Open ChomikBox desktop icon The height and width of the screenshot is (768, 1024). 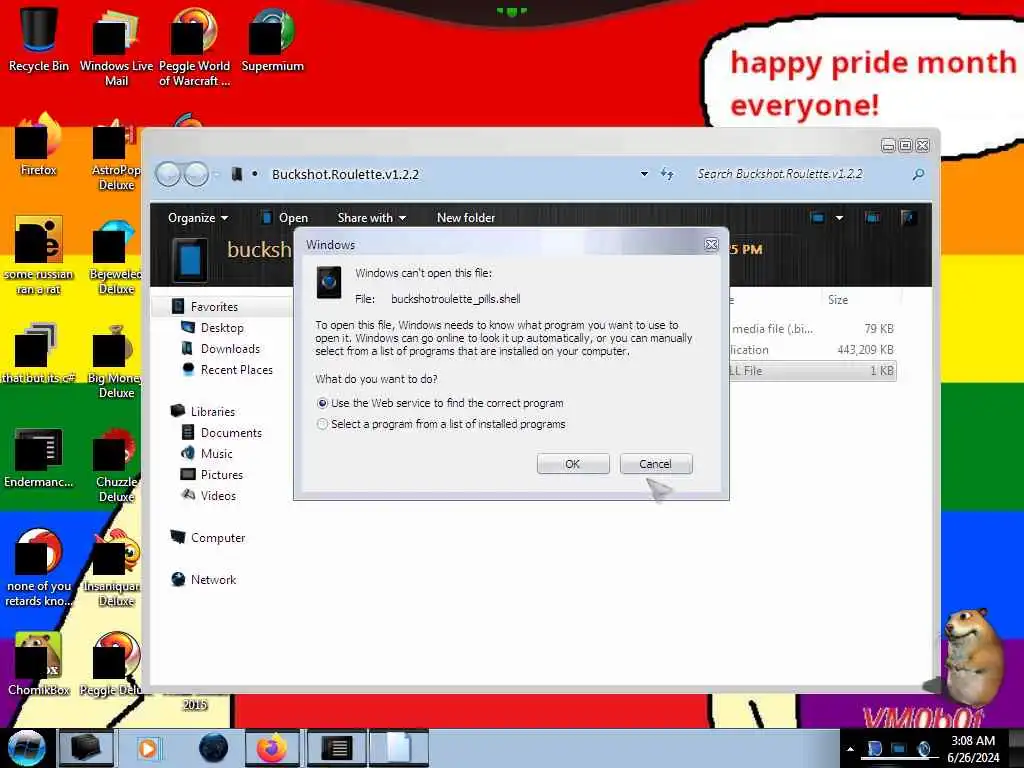coord(38,664)
